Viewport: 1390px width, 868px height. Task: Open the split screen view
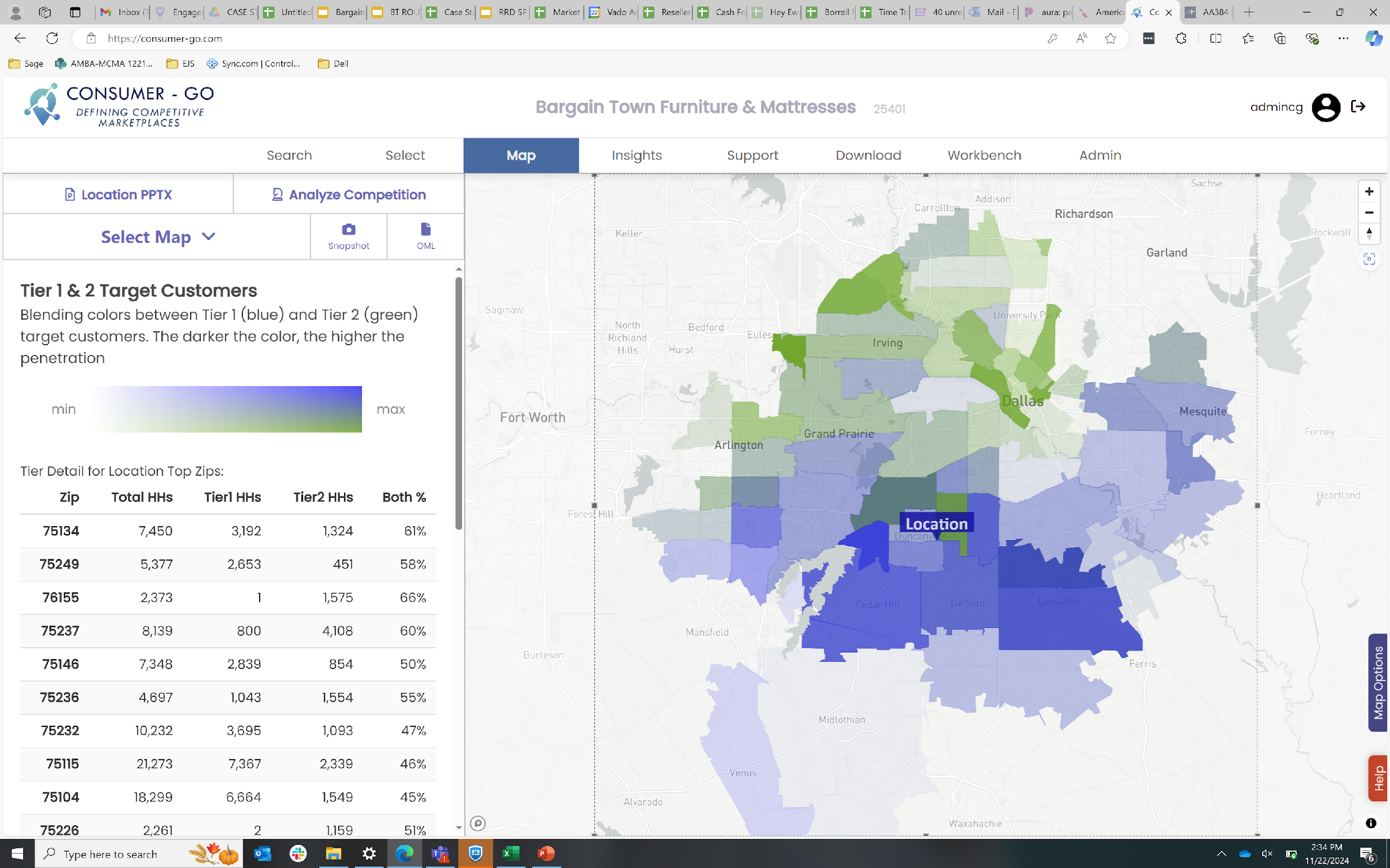1215,38
